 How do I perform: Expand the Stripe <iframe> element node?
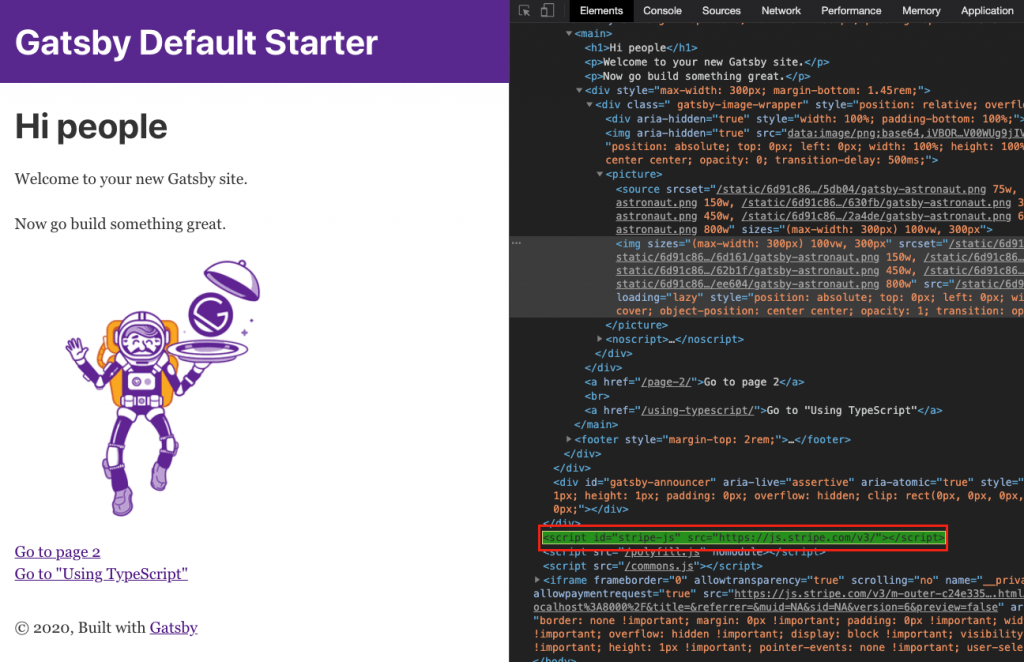point(537,580)
